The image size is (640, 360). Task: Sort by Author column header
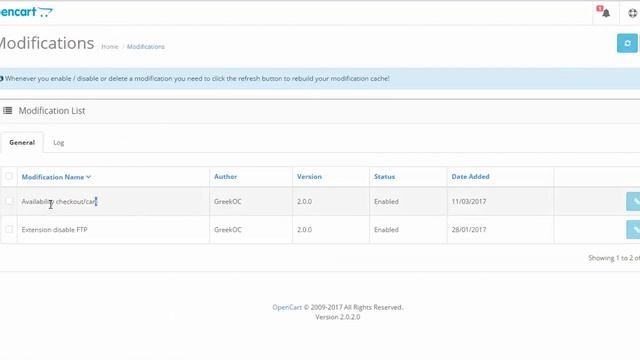(x=225, y=176)
